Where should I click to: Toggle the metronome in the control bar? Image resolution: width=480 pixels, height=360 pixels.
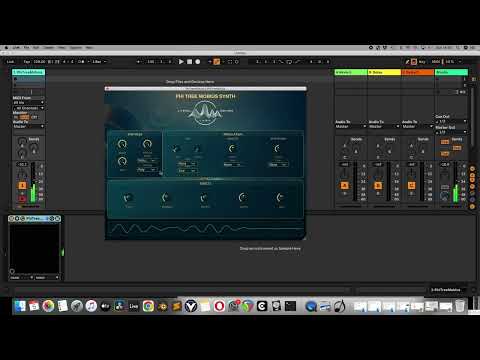point(81,62)
